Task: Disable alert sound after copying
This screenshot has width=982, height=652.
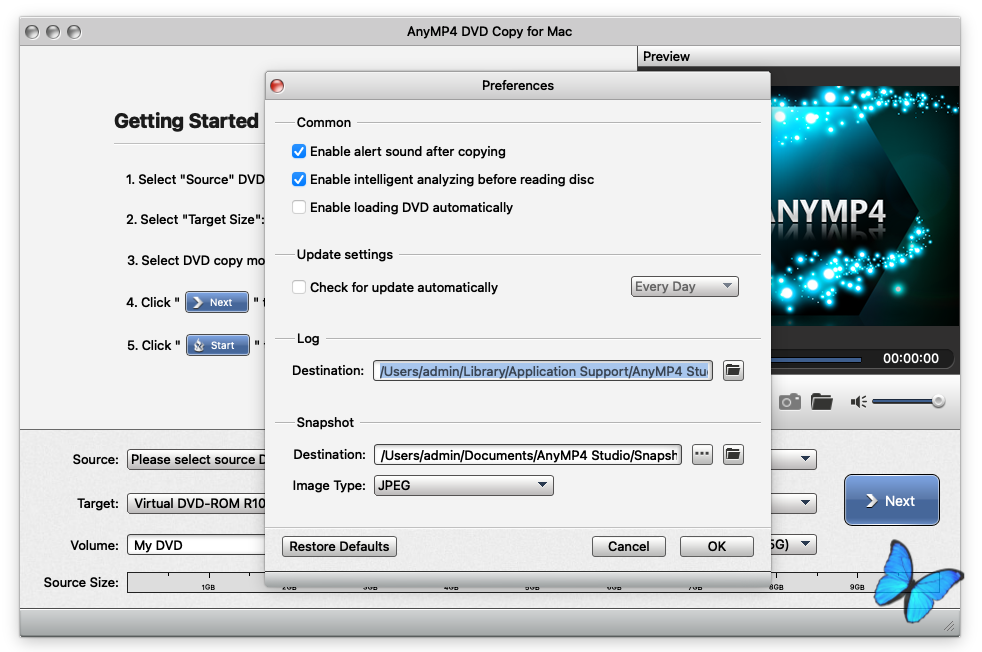Action: click(x=299, y=152)
